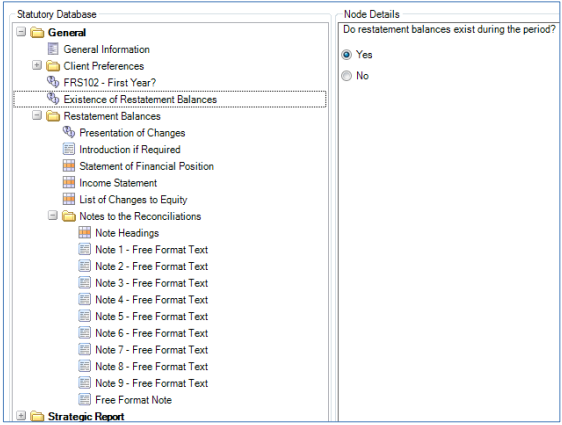The height and width of the screenshot is (425, 562).
Task: Click the Note 1 - Free Format Text icon
Action: coord(85,249)
